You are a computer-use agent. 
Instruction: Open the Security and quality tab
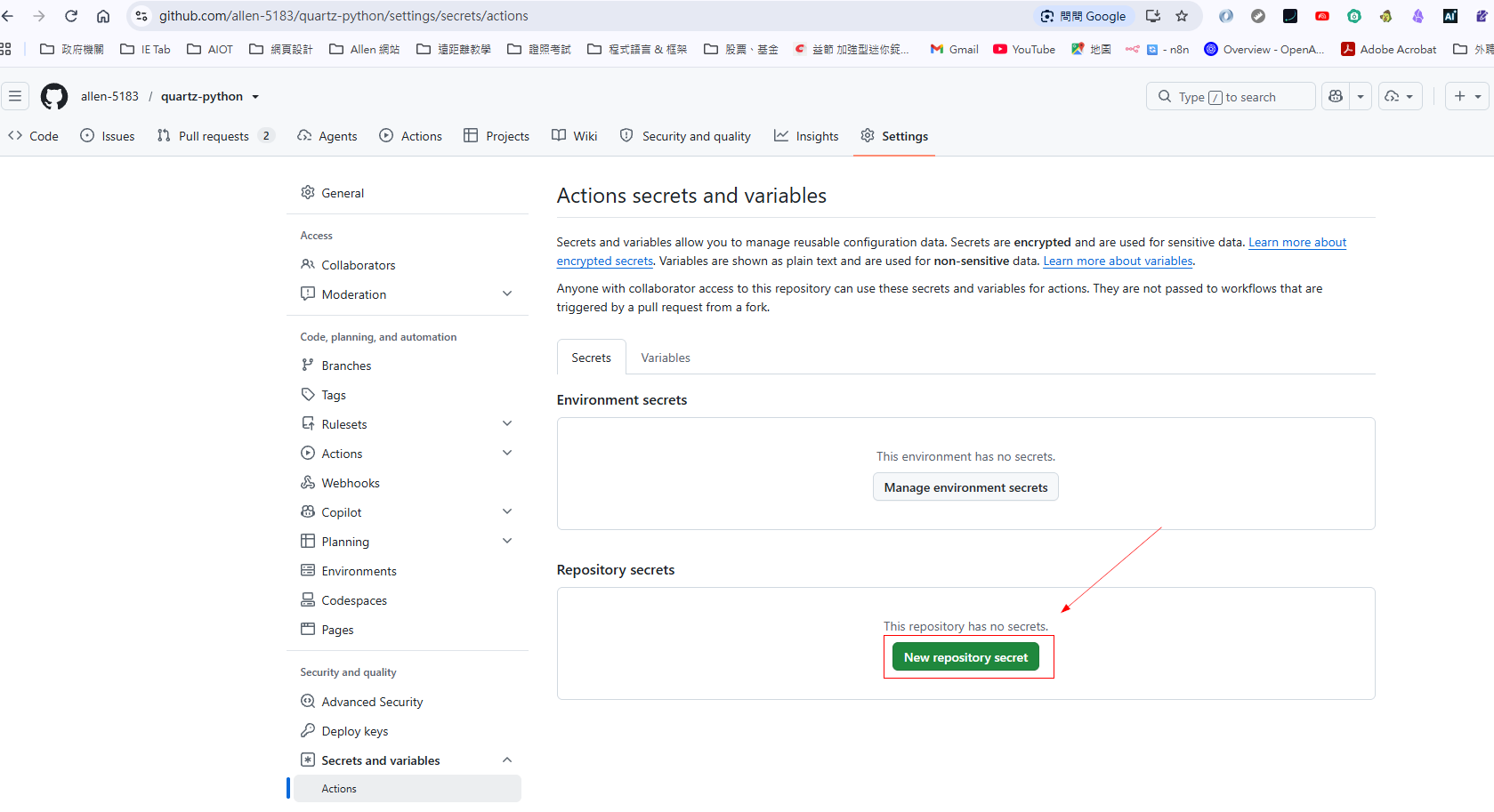[x=685, y=136]
